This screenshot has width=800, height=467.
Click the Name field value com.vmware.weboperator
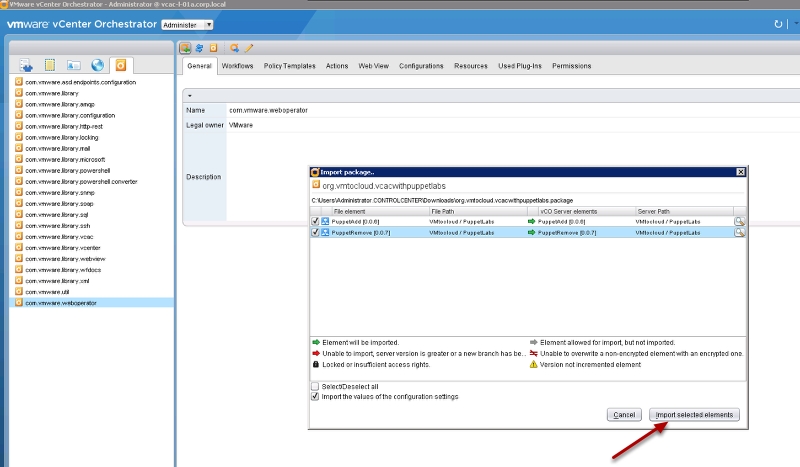point(268,110)
